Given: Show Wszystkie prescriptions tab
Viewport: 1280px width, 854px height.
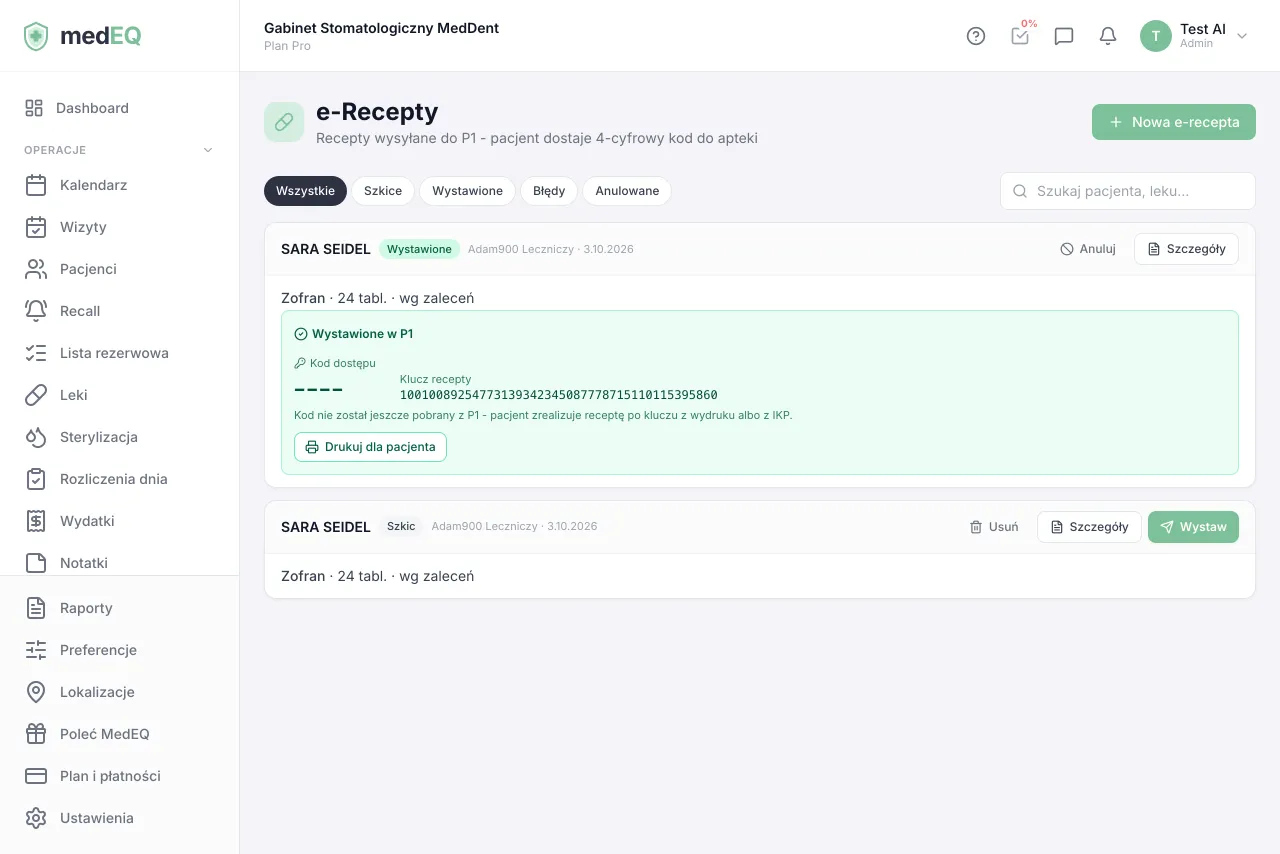Looking at the screenshot, I should point(305,191).
